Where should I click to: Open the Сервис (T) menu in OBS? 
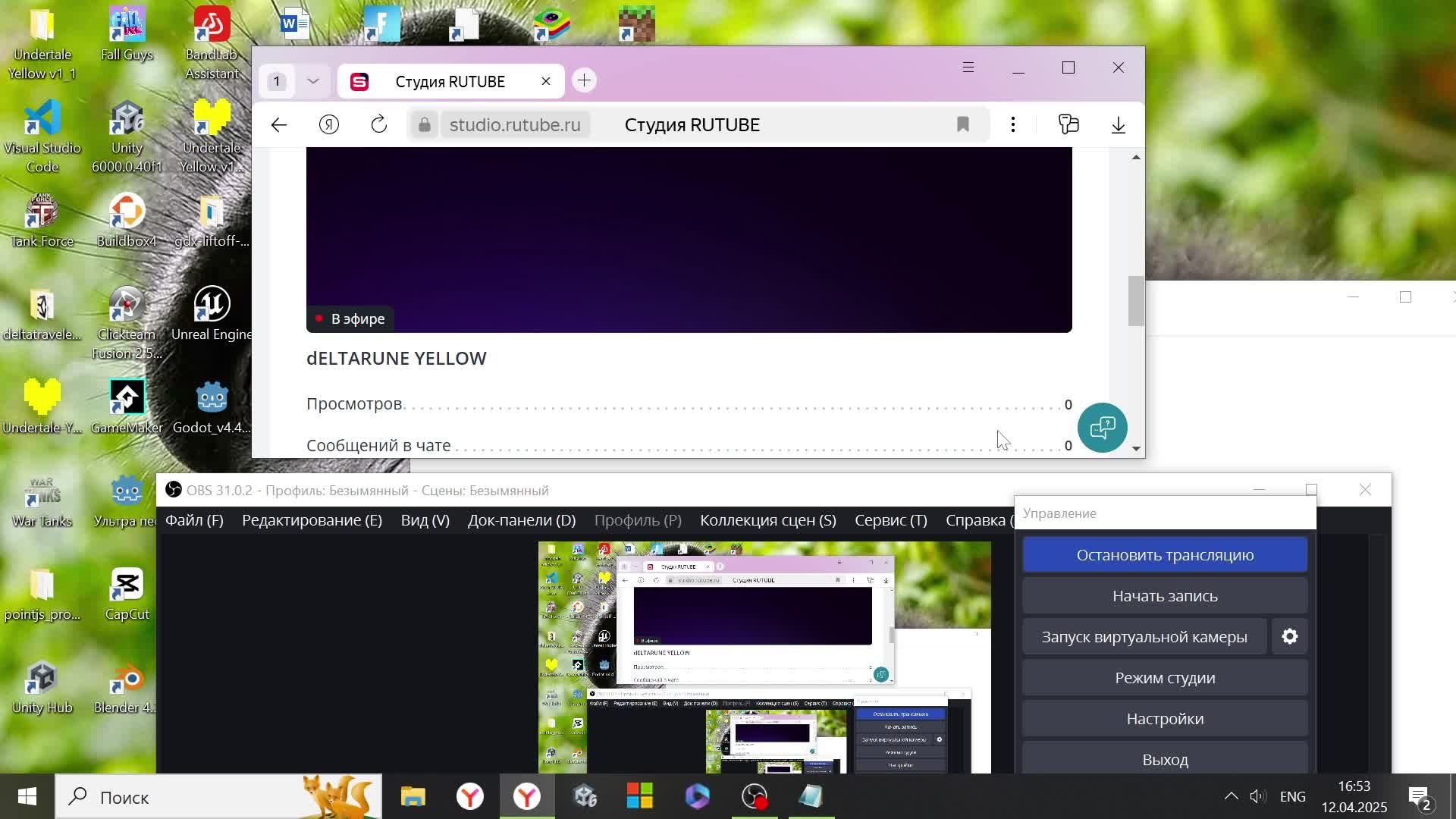[x=890, y=521]
